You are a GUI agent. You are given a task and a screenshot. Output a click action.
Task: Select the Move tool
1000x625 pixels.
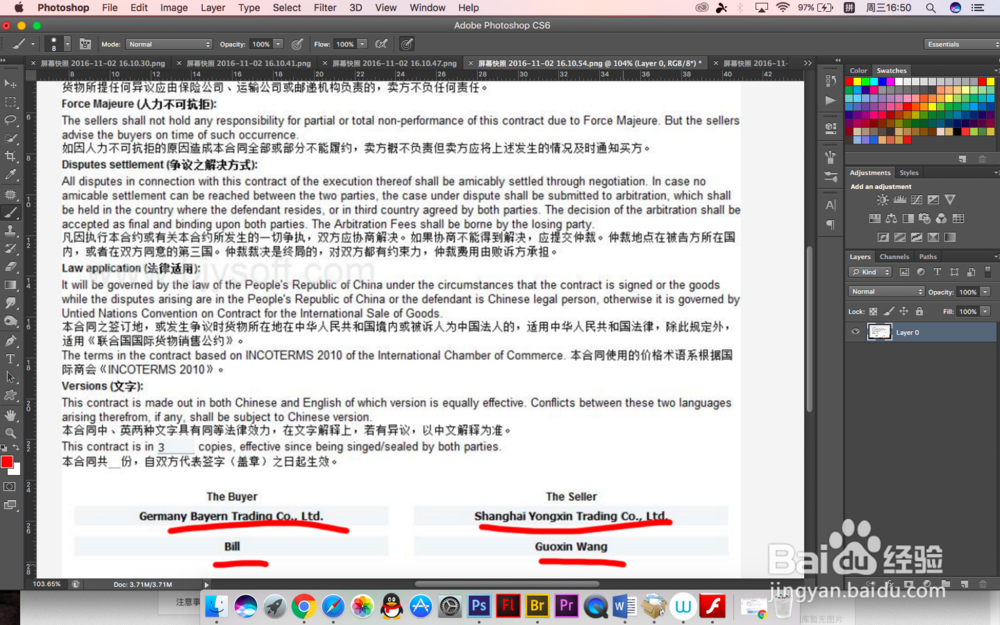(11, 84)
